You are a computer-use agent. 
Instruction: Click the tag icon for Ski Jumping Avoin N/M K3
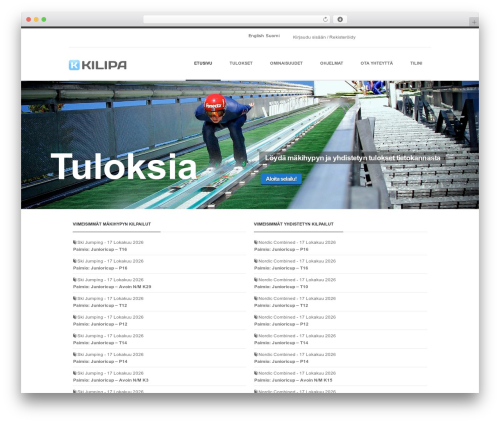tap(75, 373)
